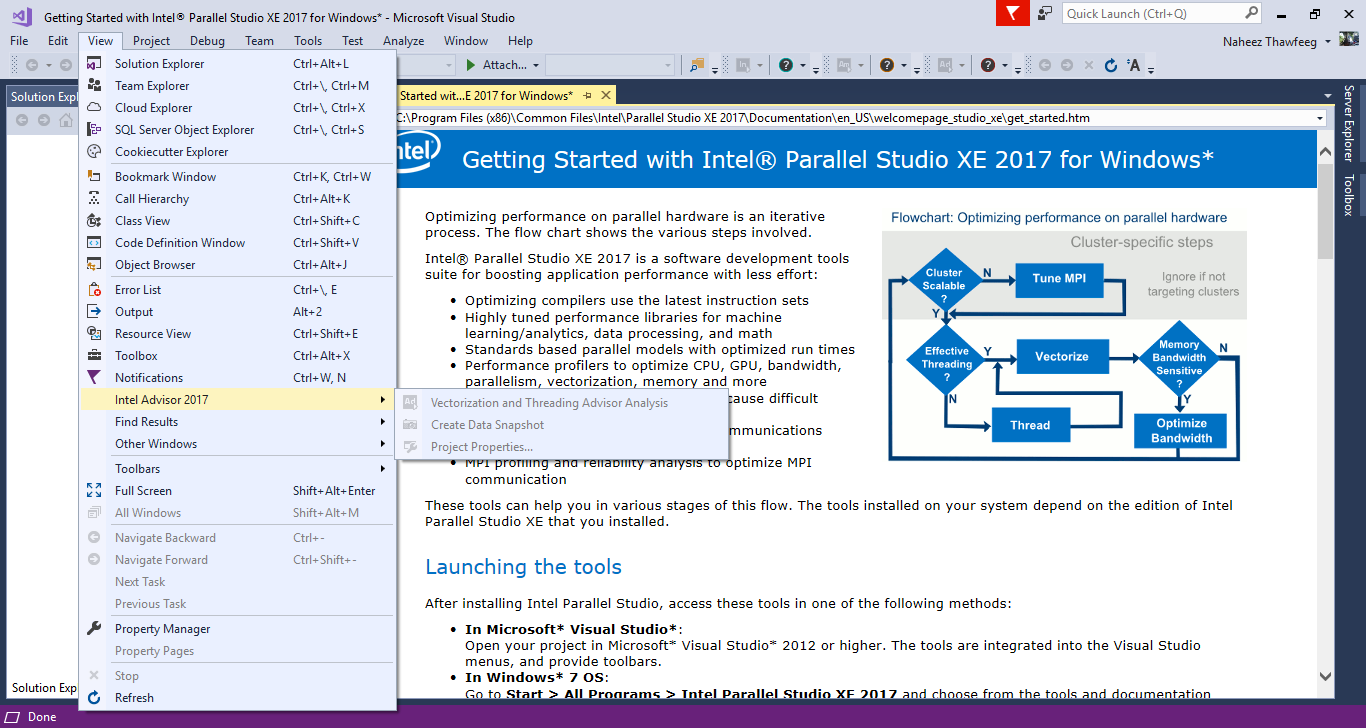This screenshot has height=728, width=1366.
Task: Open the user account dropdown arrow
Action: tap(1328, 41)
